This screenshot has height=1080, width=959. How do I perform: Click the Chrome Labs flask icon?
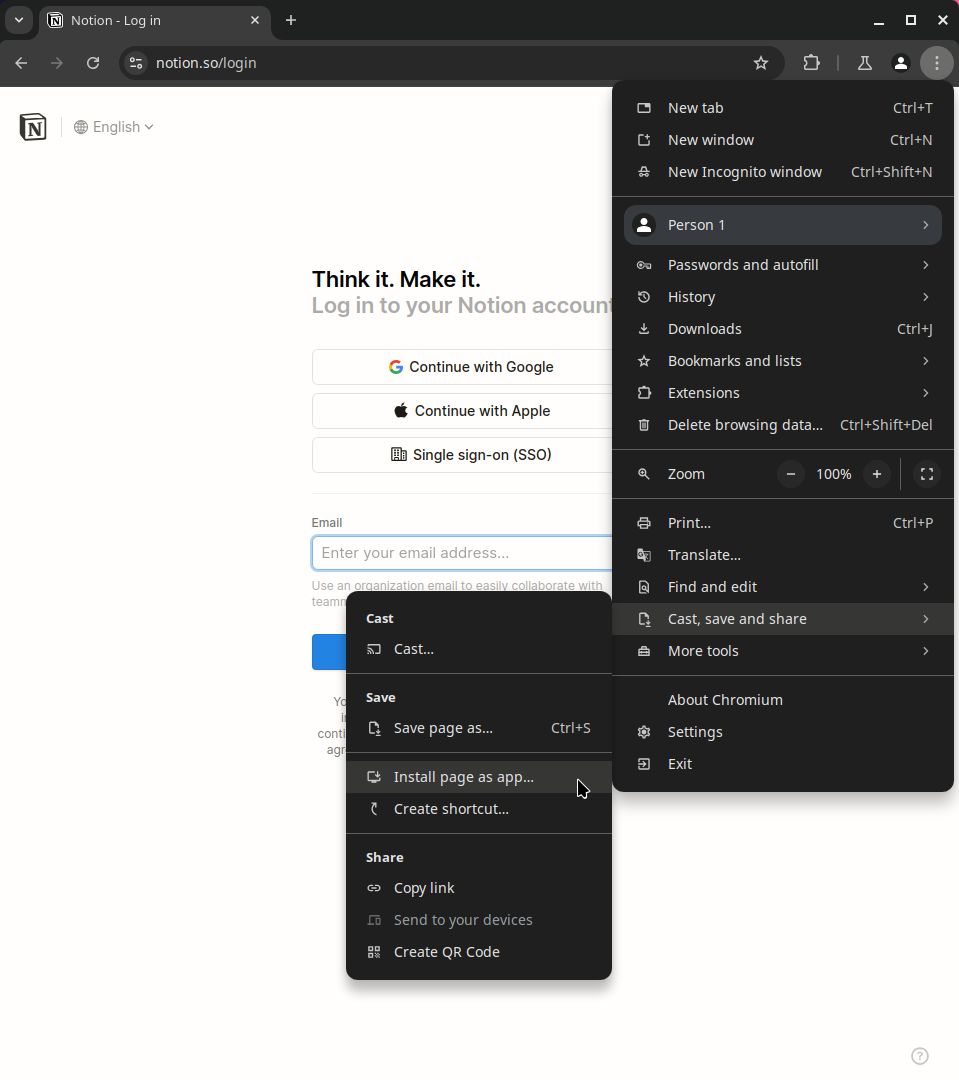click(864, 62)
